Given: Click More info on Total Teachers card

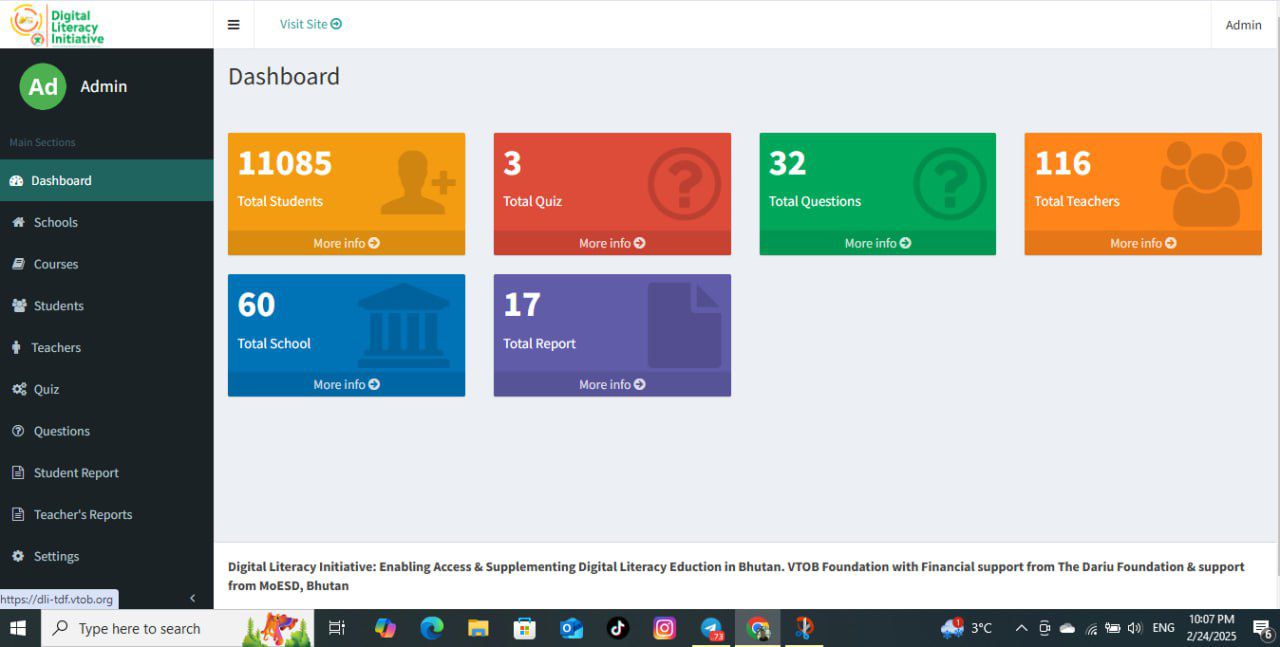Looking at the screenshot, I should tap(1143, 243).
